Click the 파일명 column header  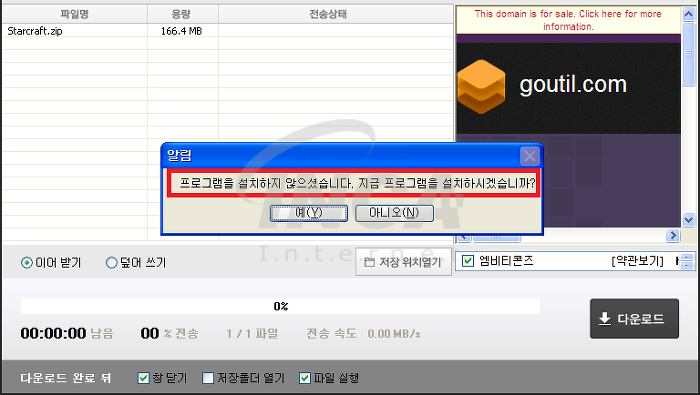click(75, 14)
